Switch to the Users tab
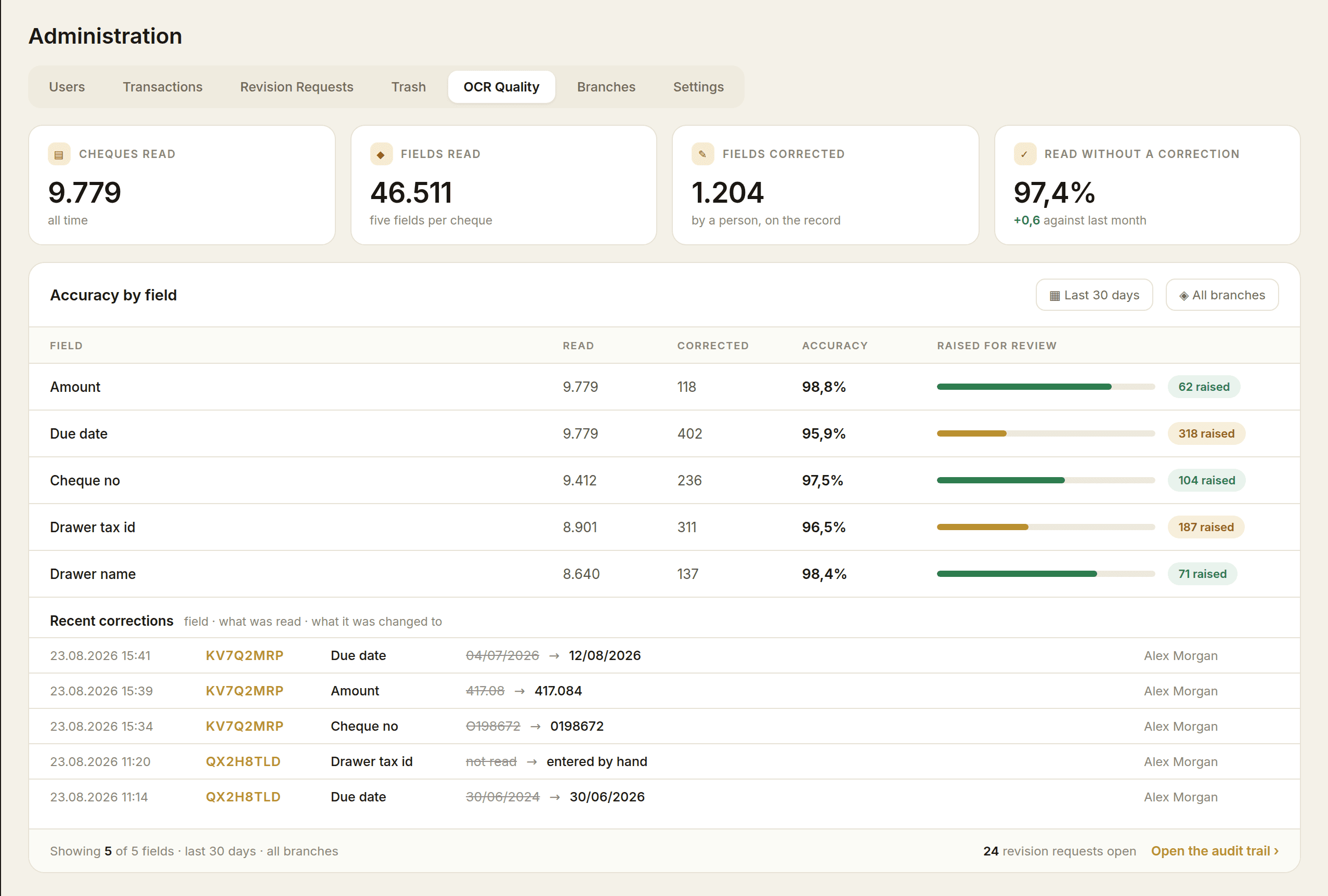The height and width of the screenshot is (896, 1328). pos(67,87)
